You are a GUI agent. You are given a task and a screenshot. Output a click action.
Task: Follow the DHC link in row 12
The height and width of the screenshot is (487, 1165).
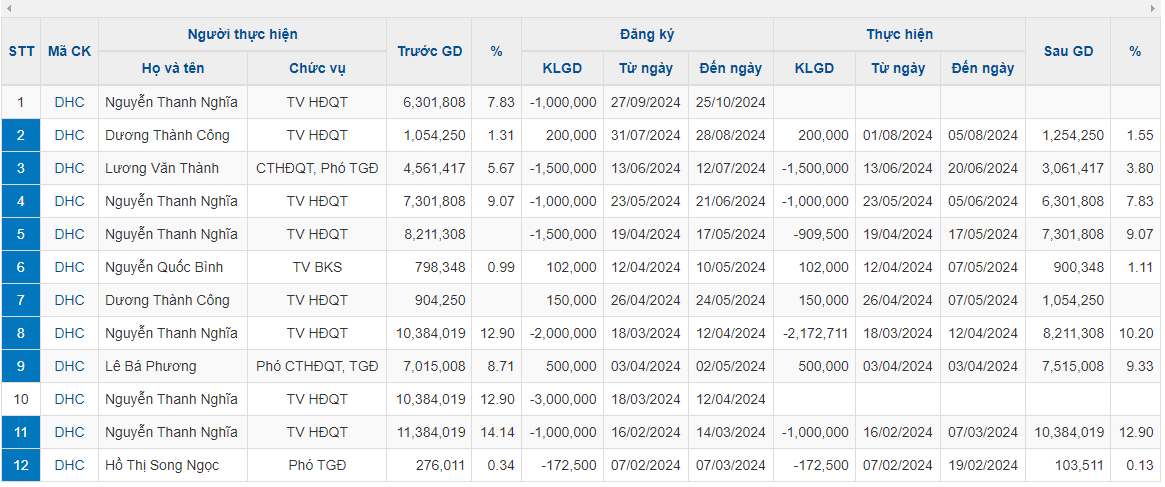[x=70, y=465]
